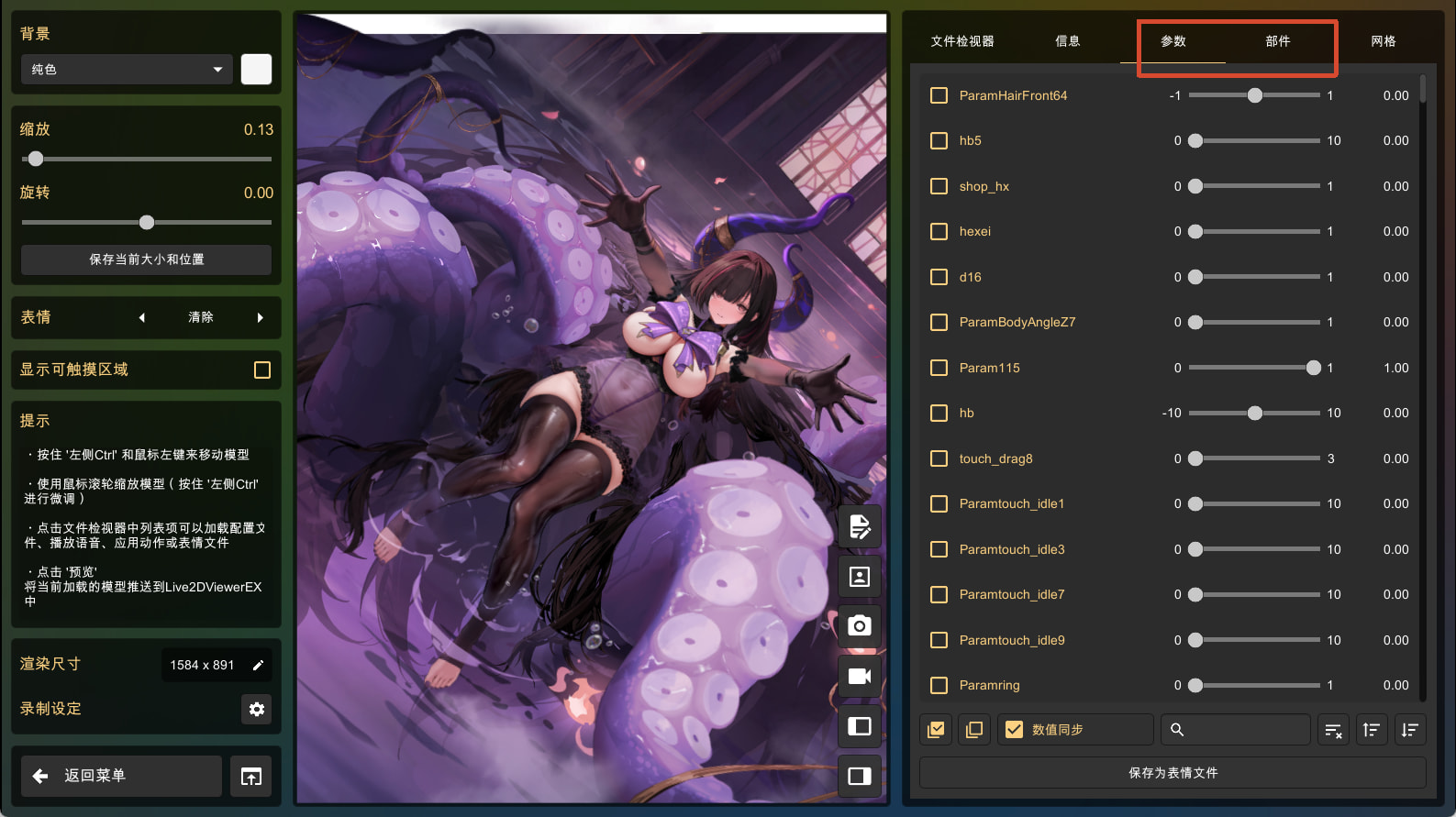The image size is (1456, 817).
Task: Enable the ParamHairFront64 checkbox
Action: [x=939, y=95]
